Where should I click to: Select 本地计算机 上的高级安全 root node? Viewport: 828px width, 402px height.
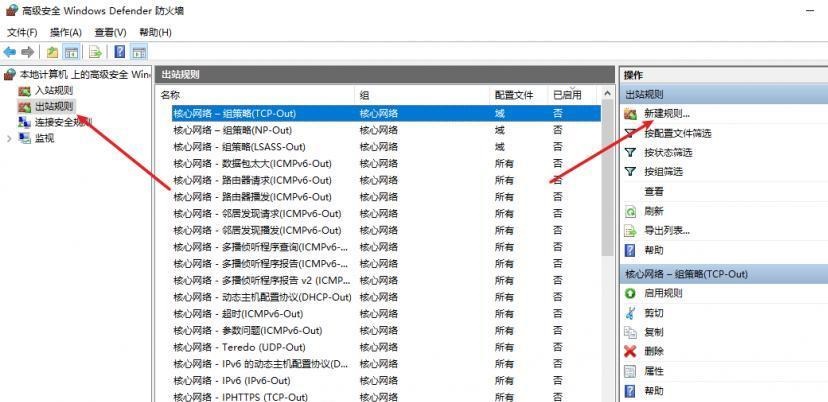tap(86, 74)
